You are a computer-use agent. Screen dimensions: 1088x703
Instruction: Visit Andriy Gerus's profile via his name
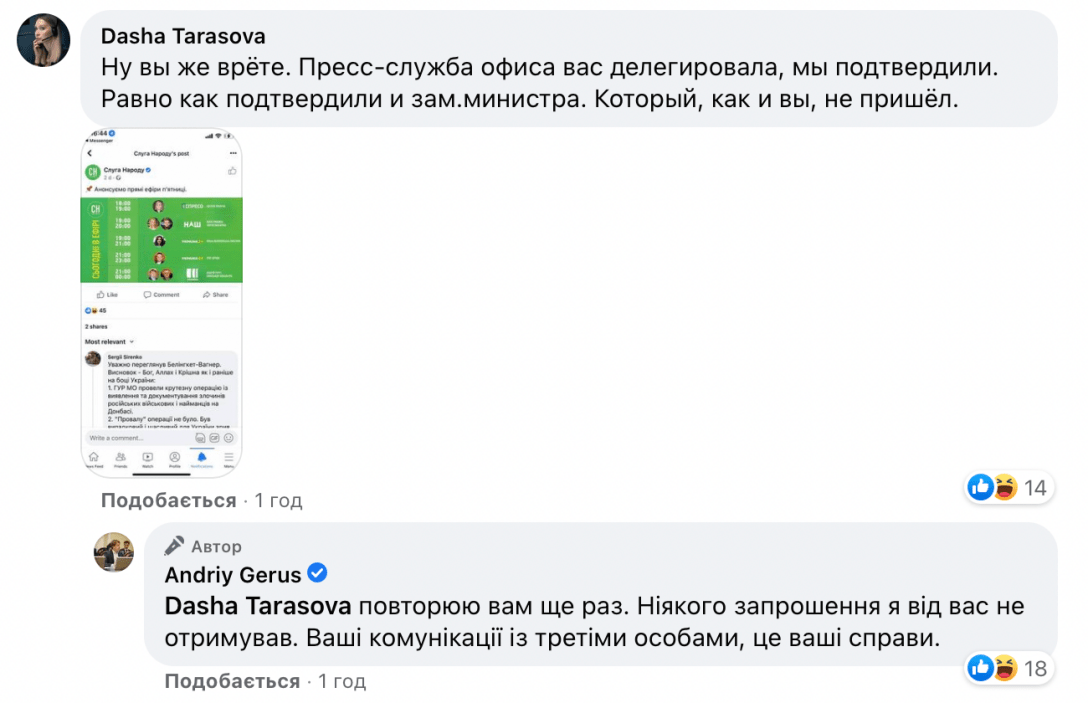pyautogui.click(x=232, y=575)
